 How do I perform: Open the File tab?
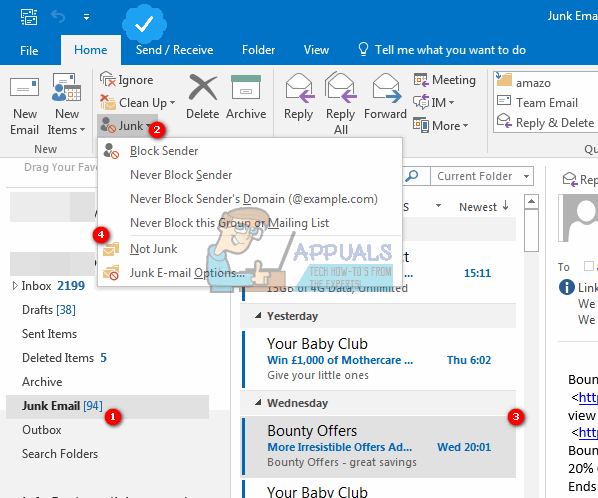[x=29, y=50]
